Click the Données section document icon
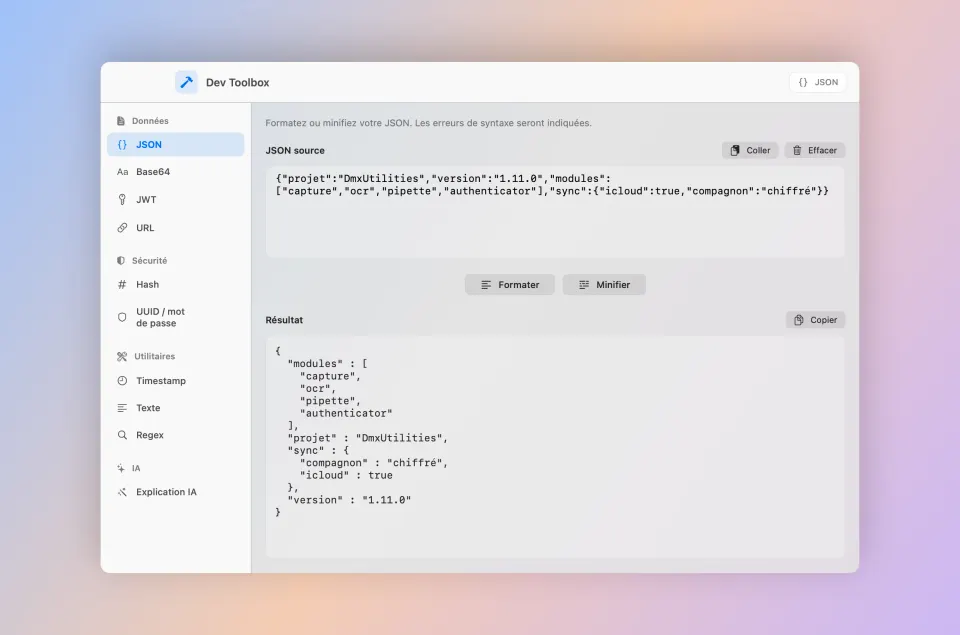The width and height of the screenshot is (960, 635). point(121,121)
